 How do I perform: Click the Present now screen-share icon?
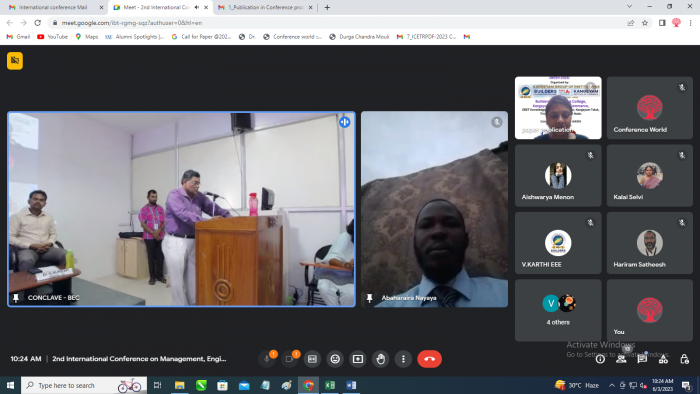[358, 359]
